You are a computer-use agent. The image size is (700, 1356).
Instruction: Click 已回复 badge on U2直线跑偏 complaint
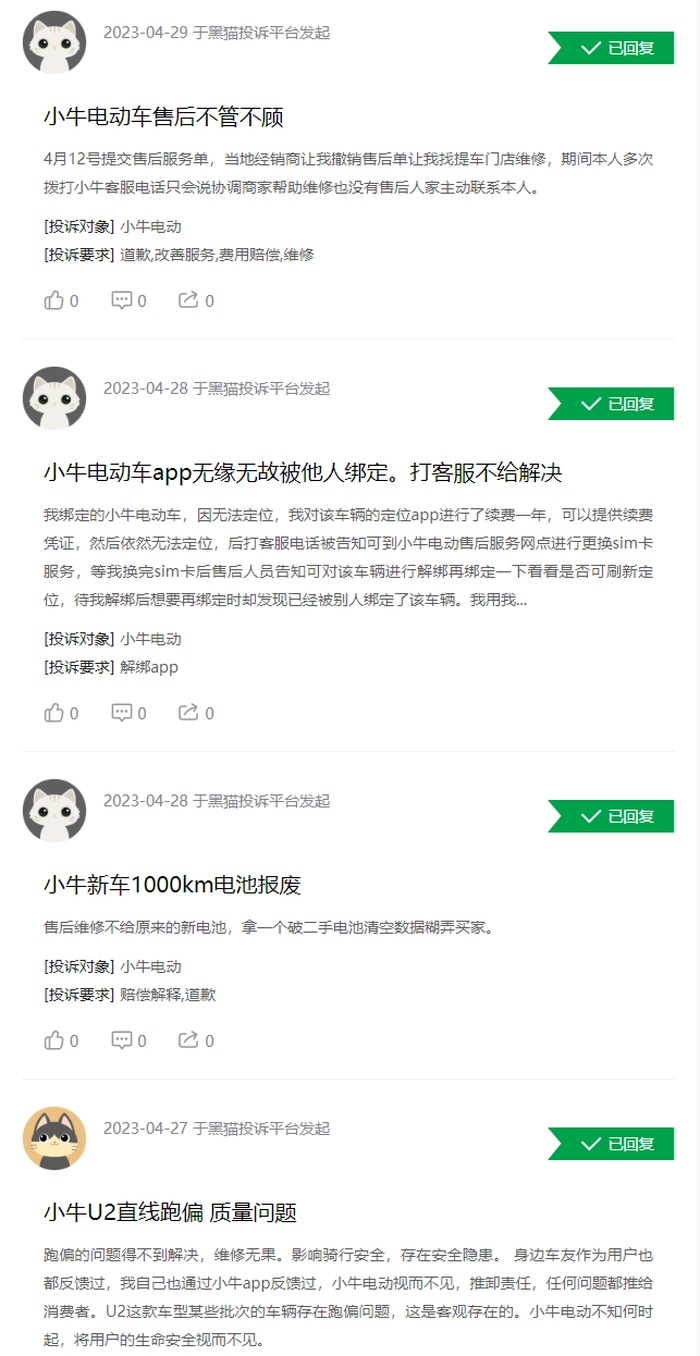point(611,1143)
